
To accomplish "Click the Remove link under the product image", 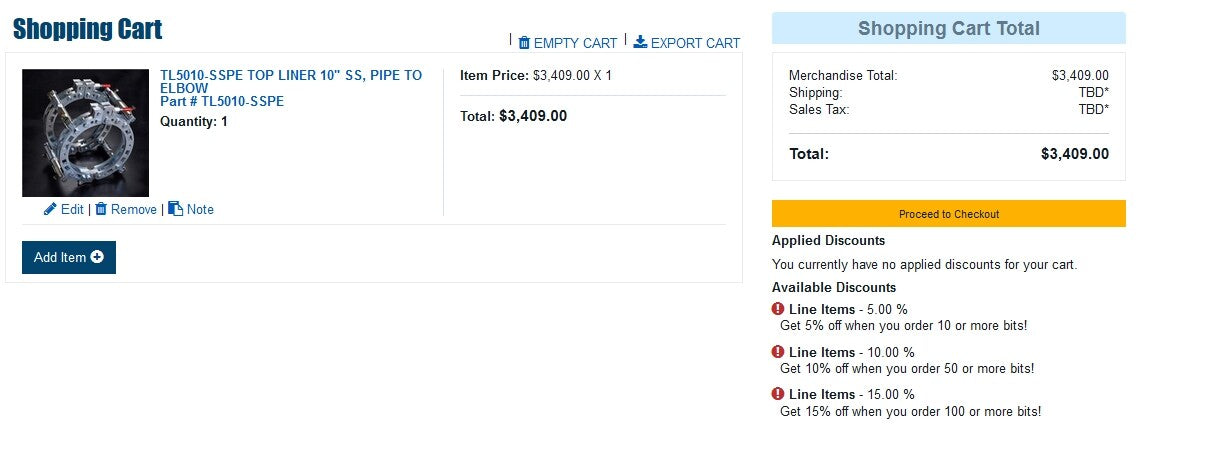I will [x=134, y=209].
